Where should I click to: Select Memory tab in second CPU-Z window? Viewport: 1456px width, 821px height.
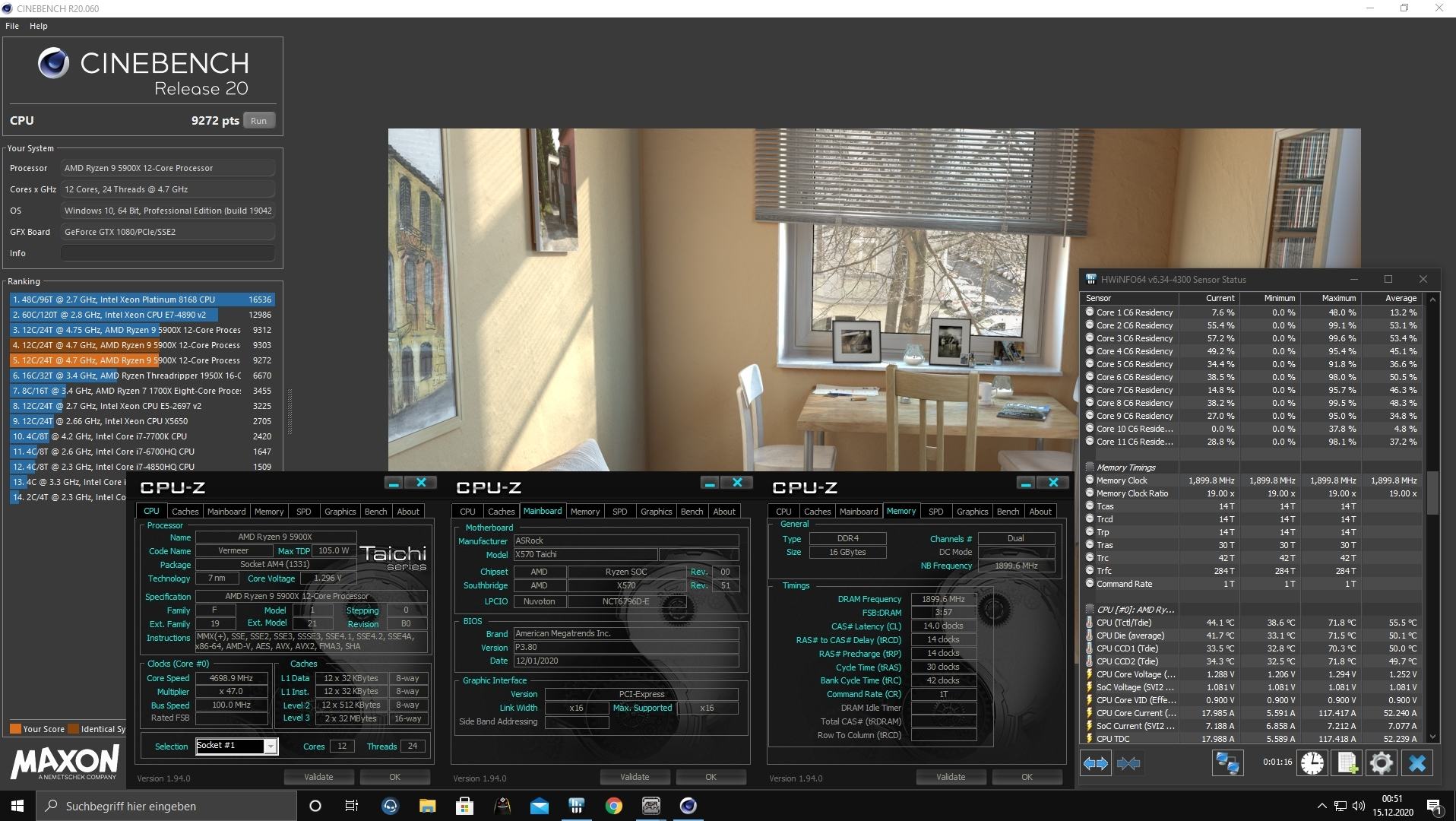[585, 512]
